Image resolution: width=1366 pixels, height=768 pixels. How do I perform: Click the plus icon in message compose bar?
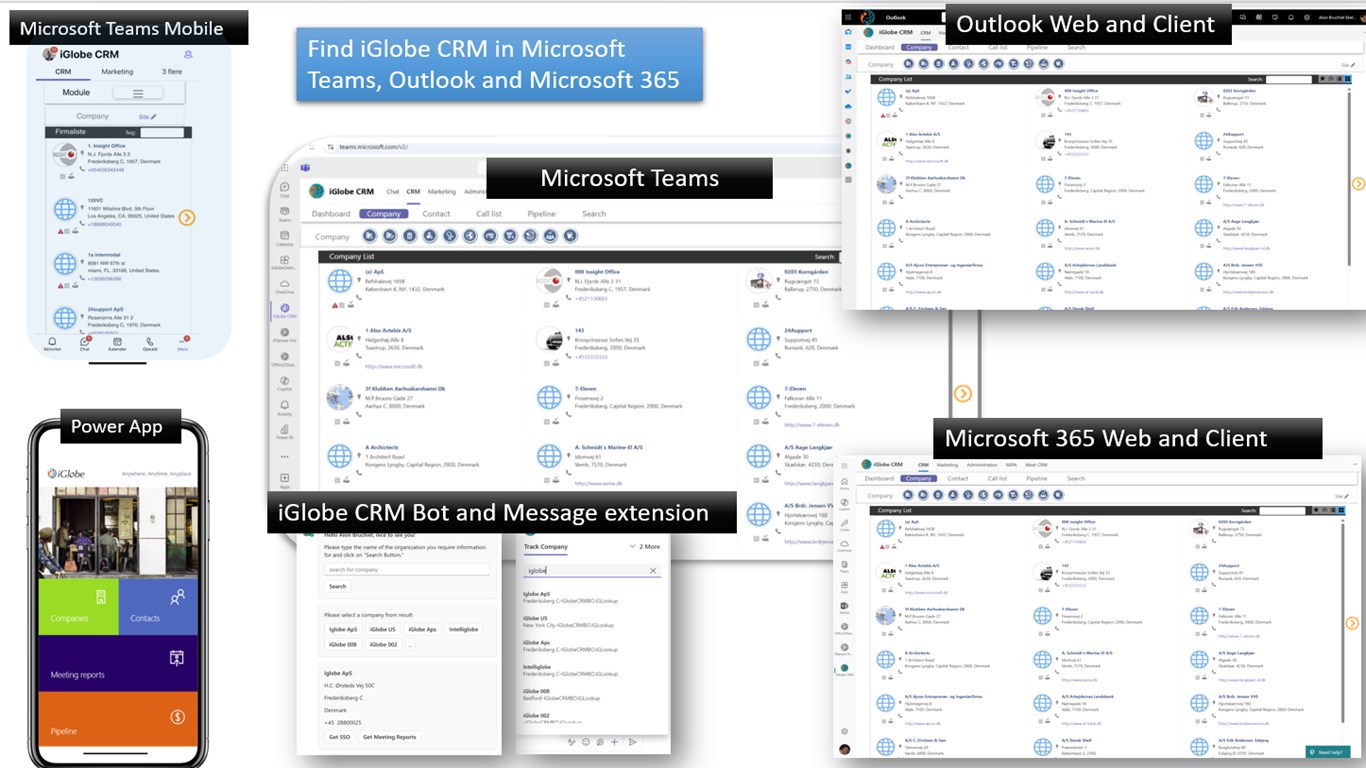pos(614,742)
